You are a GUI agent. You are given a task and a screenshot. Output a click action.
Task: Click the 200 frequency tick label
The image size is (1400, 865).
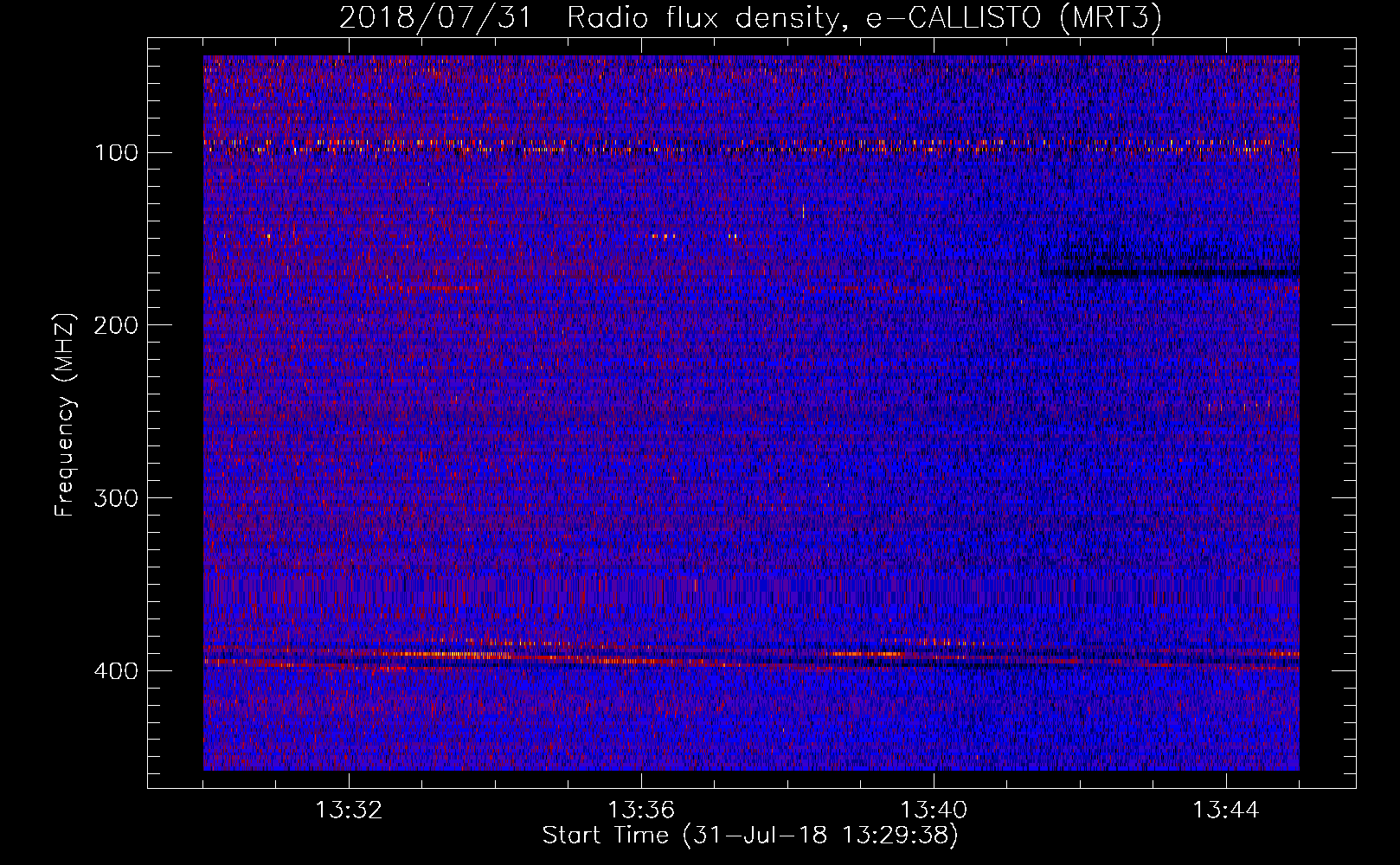click(116, 326)
